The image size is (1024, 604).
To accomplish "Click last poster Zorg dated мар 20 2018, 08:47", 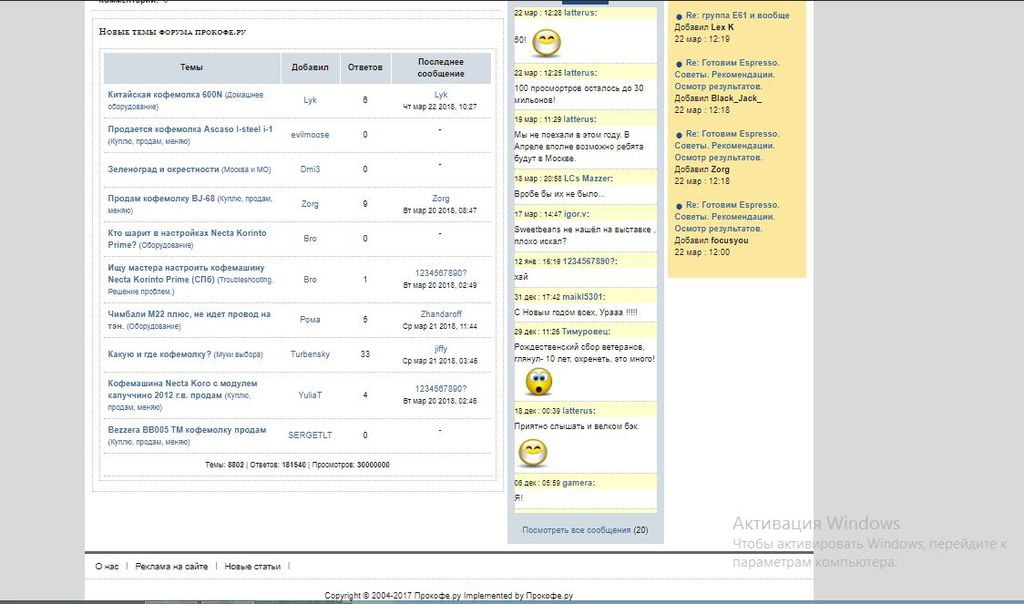I will pos(441,199).
